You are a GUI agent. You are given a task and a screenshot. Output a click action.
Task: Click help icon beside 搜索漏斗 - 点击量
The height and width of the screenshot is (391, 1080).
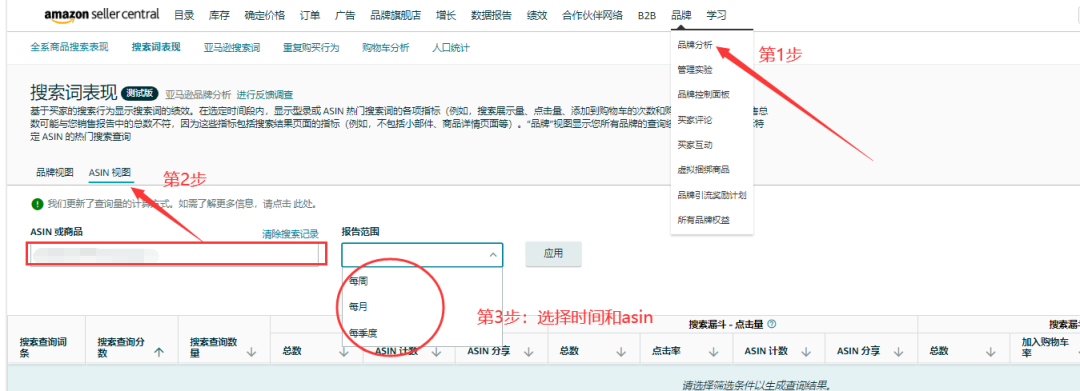771,324
